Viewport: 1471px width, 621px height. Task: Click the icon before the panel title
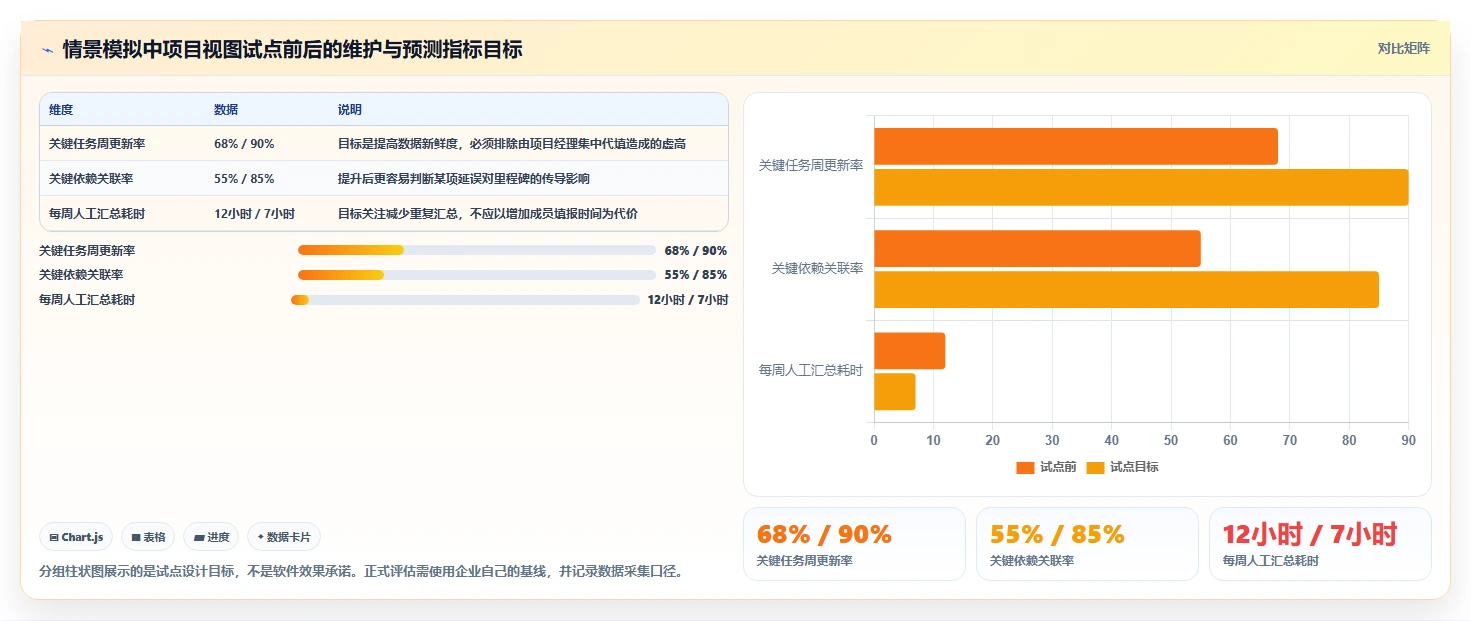coord(47,49)
